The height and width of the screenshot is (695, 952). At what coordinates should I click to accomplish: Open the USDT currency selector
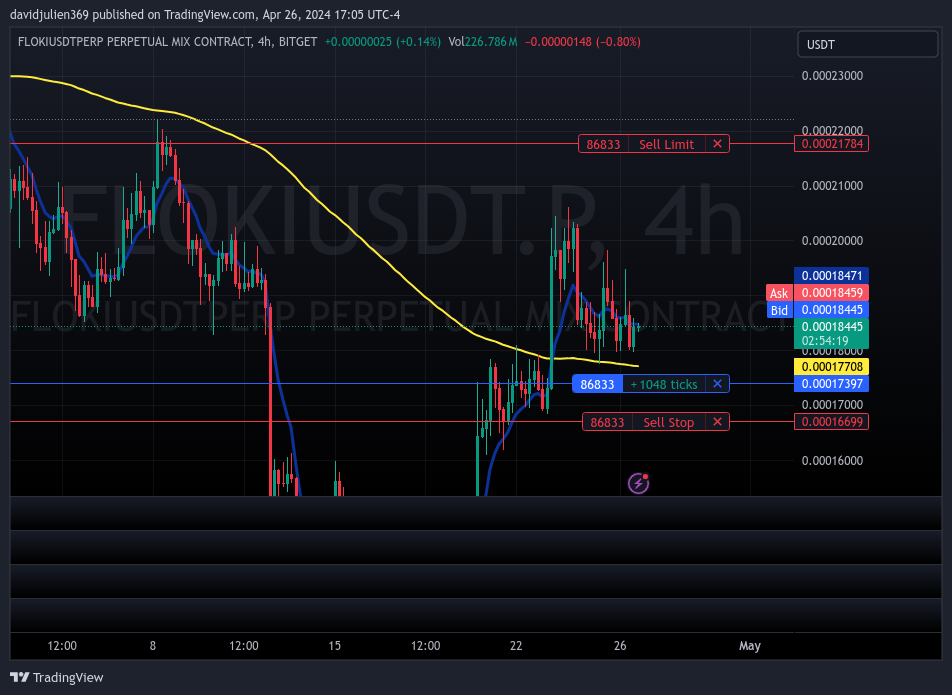click(x=867, y=44)
